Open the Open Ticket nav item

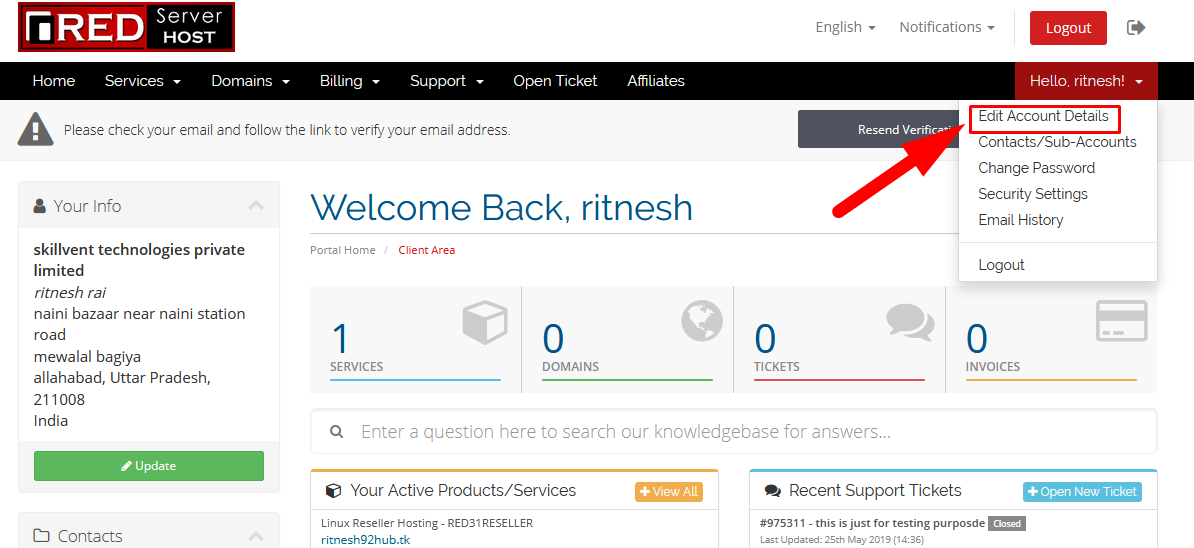tap(555, 81)
